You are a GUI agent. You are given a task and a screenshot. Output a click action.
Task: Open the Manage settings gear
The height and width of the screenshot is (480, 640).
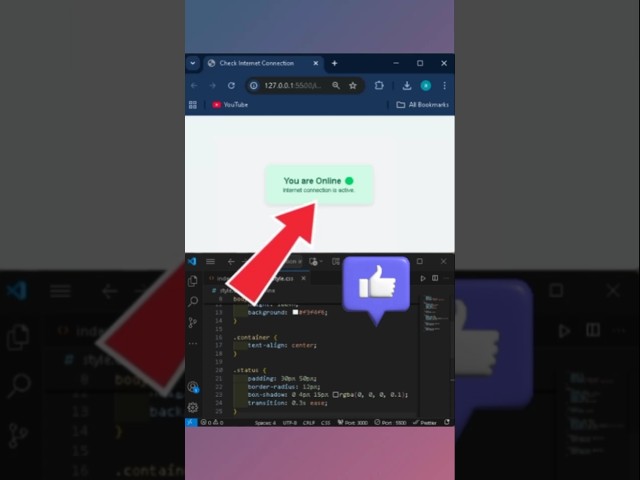[193, 407]
